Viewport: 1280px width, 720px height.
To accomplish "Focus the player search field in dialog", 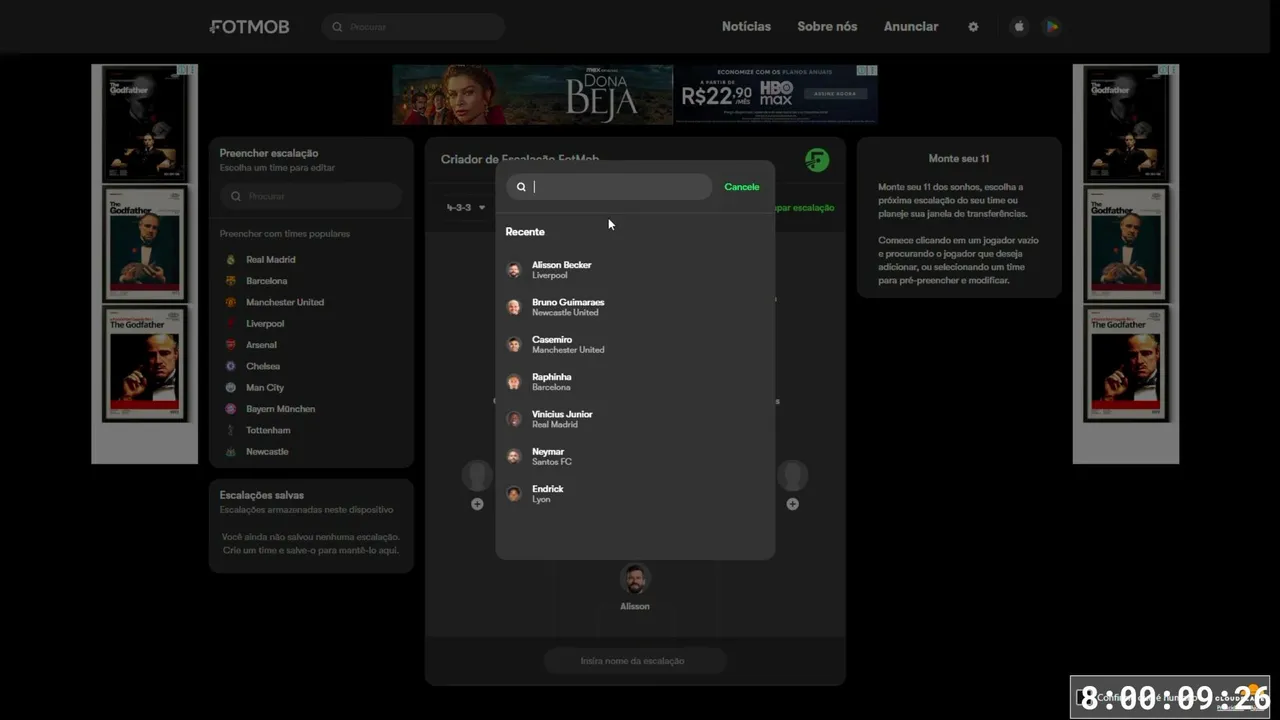I will pos(609,187).
